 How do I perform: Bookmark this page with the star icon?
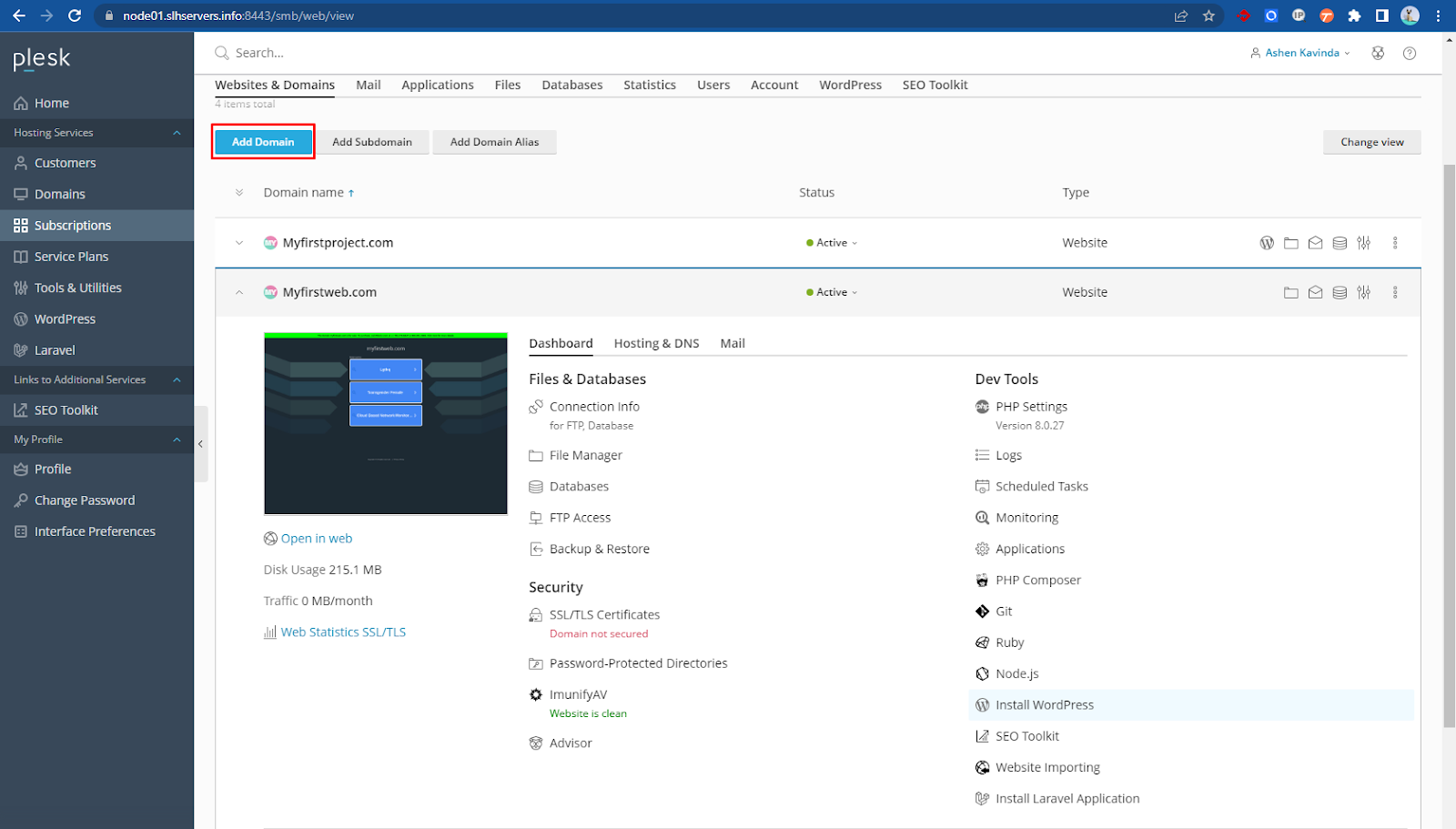[x=1208, y=15]
